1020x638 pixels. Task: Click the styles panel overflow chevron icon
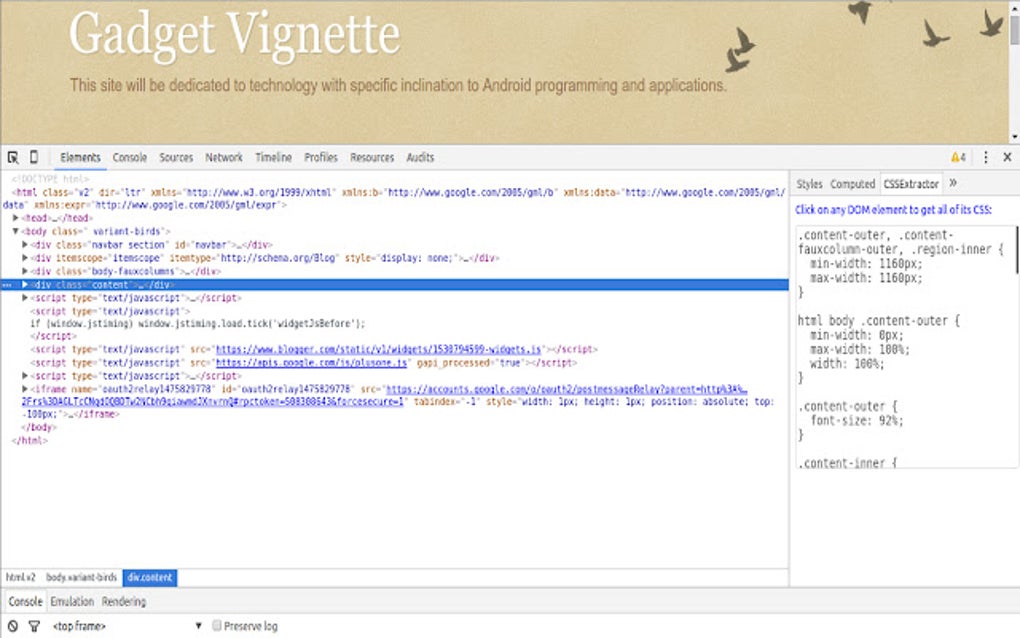(x=953, y=183)
